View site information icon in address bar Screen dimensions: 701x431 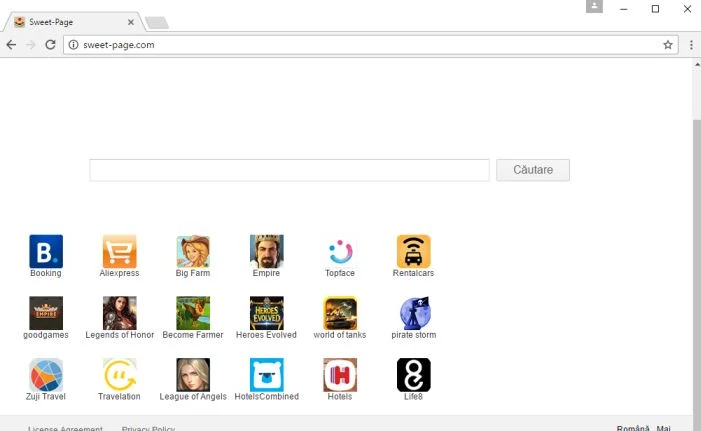73,45
